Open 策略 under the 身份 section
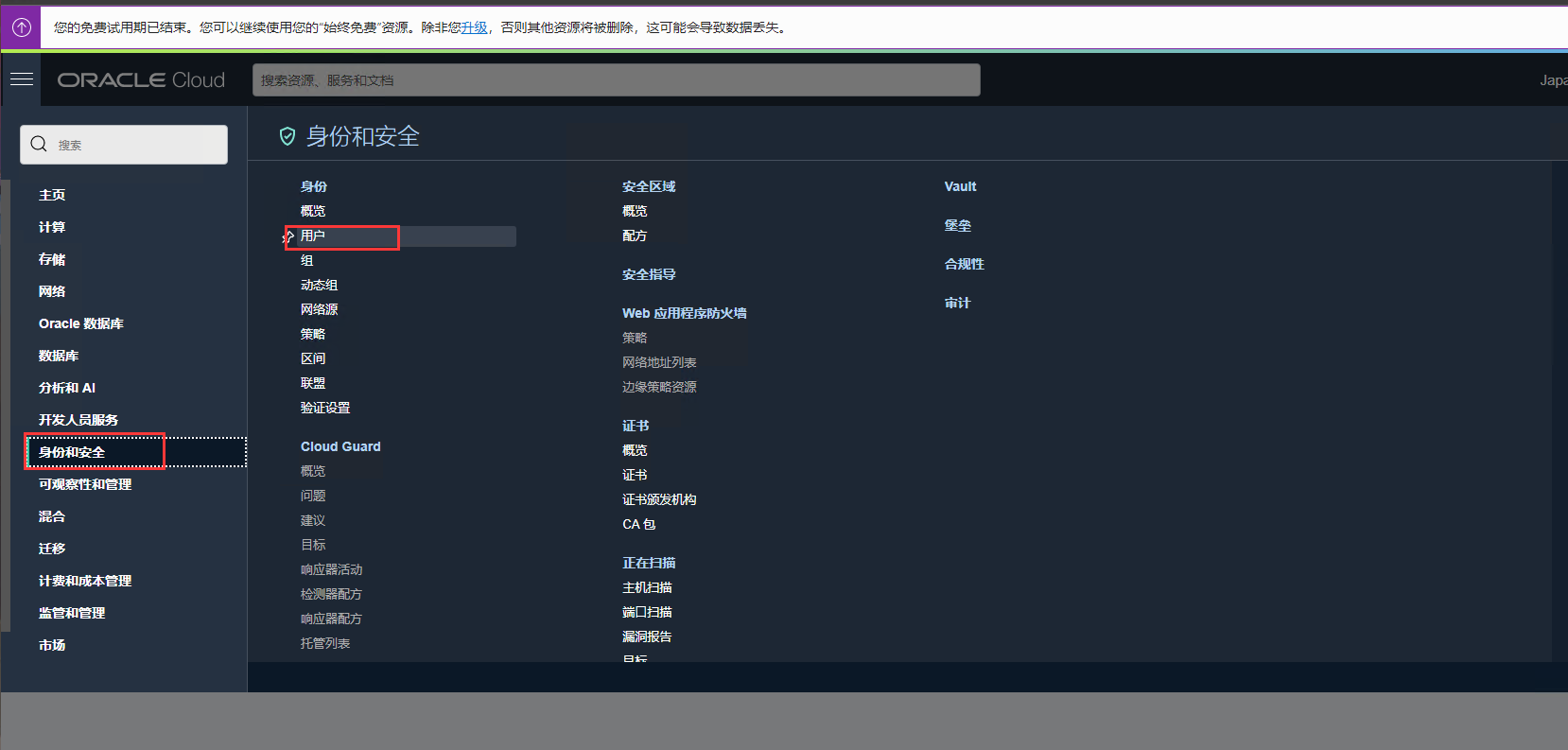Viewport: 1568px width, 750px height. 313,334
